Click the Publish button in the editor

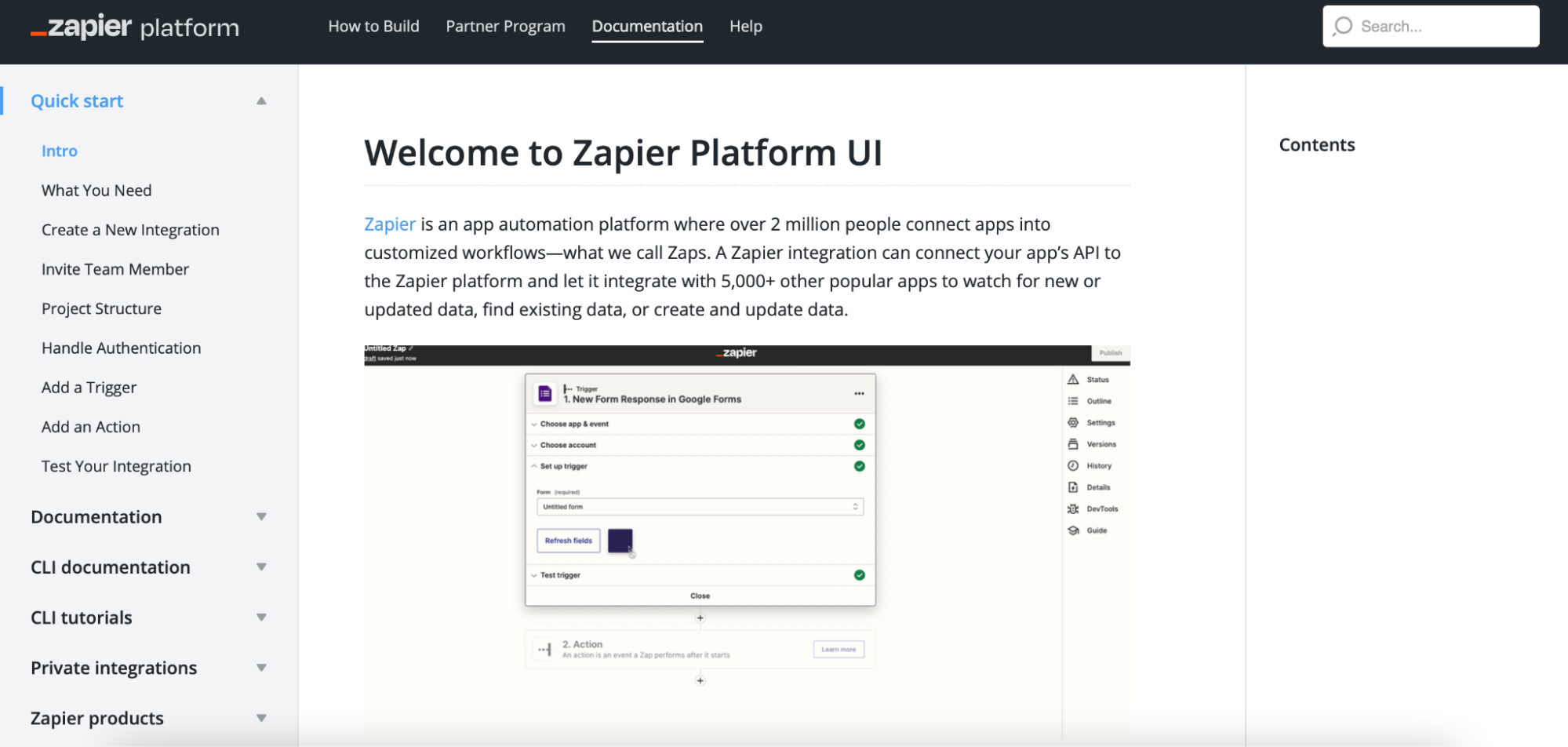pyautogui.click(x=1111, y=352)
